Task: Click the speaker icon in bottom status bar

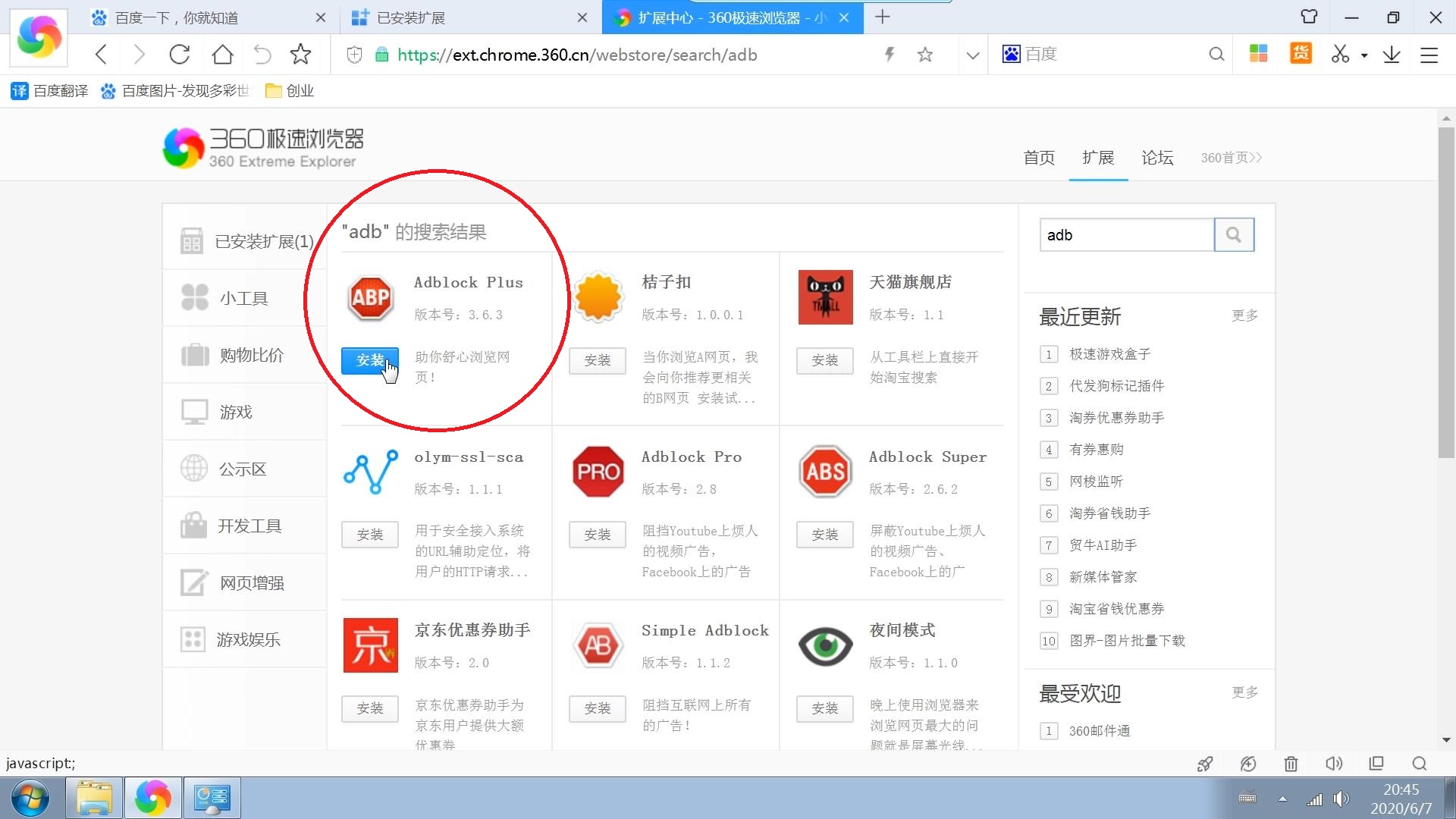Action: point(1334,764)
